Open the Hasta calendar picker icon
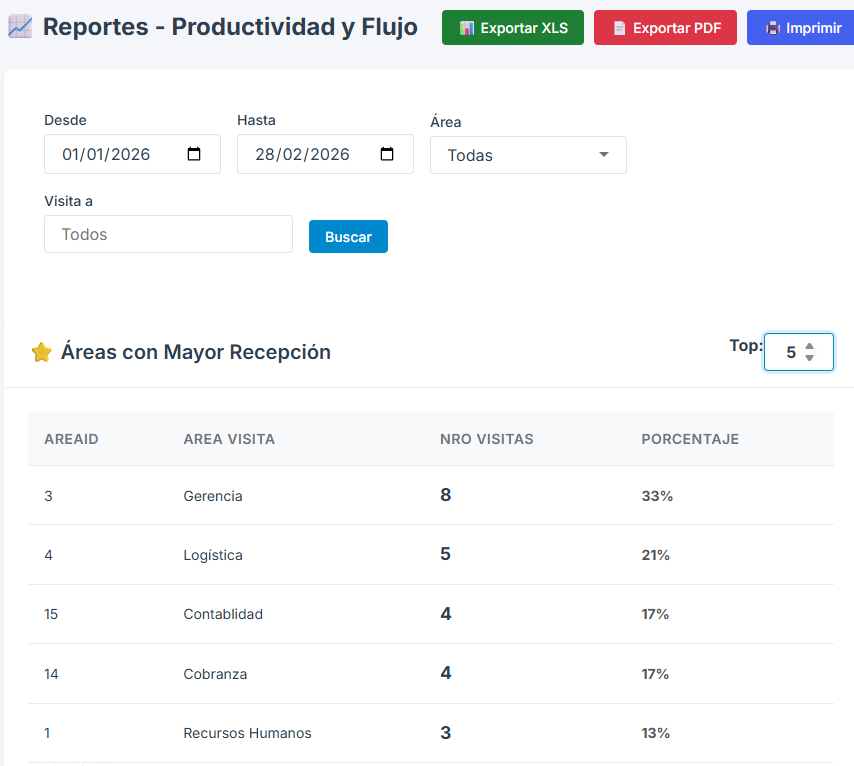 pos(388,154)
